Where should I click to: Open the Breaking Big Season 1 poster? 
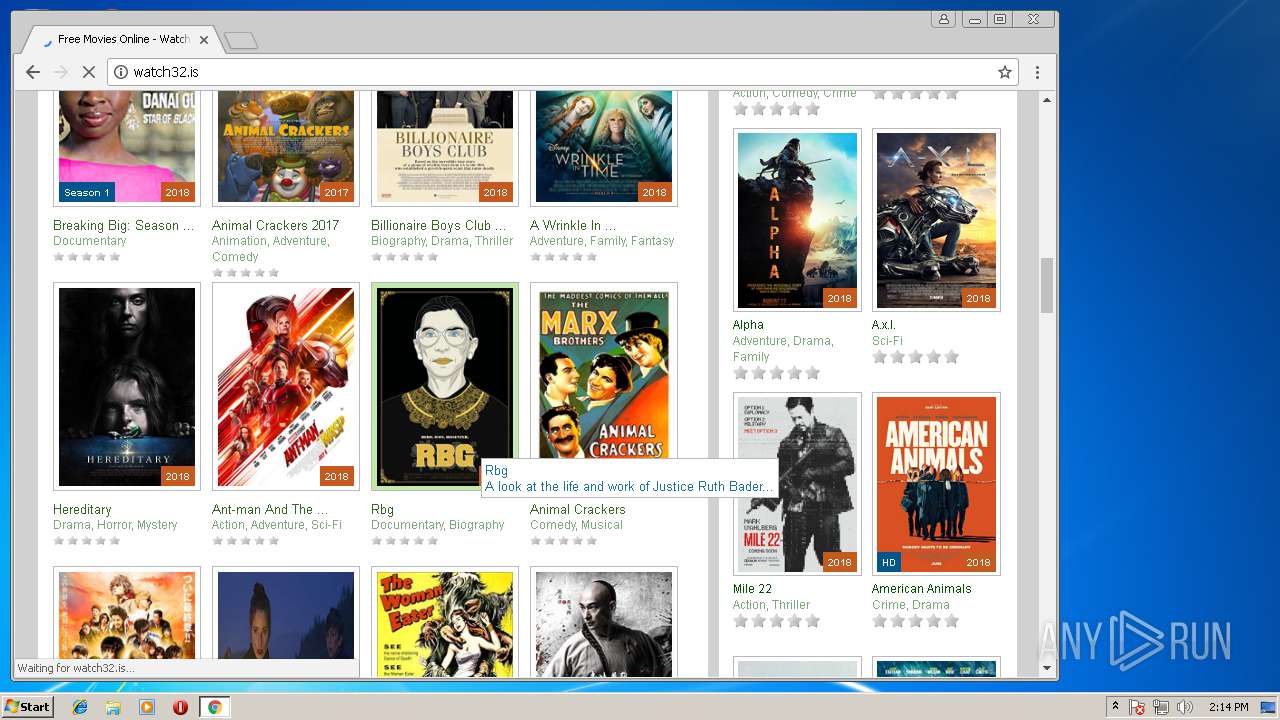127,147
